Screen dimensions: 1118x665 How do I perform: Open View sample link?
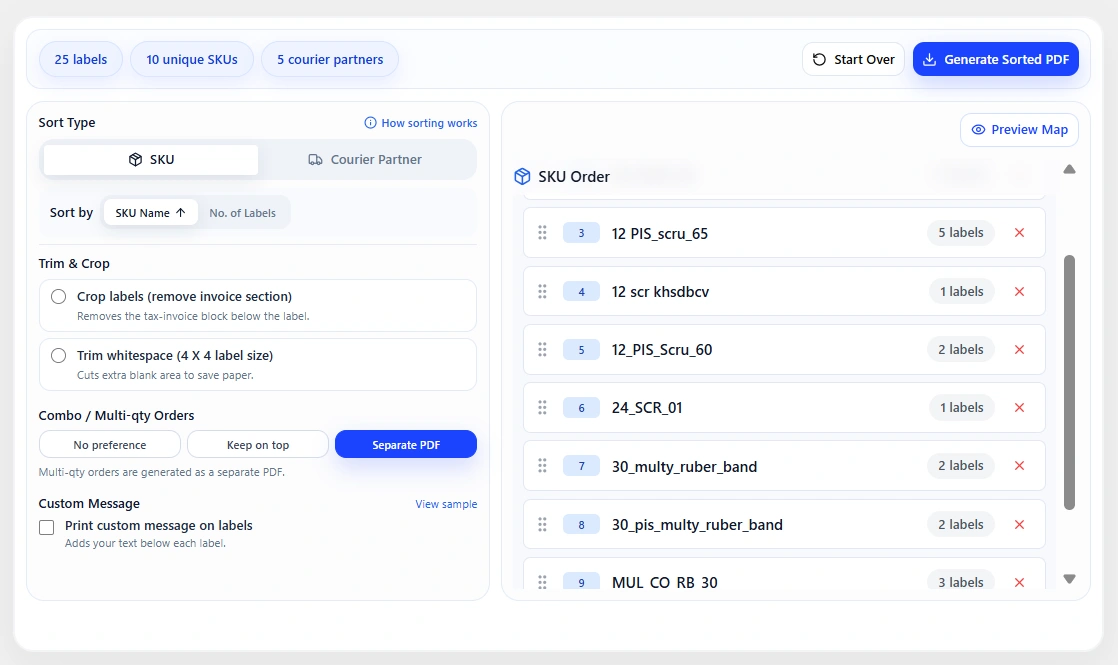(446, 504)
